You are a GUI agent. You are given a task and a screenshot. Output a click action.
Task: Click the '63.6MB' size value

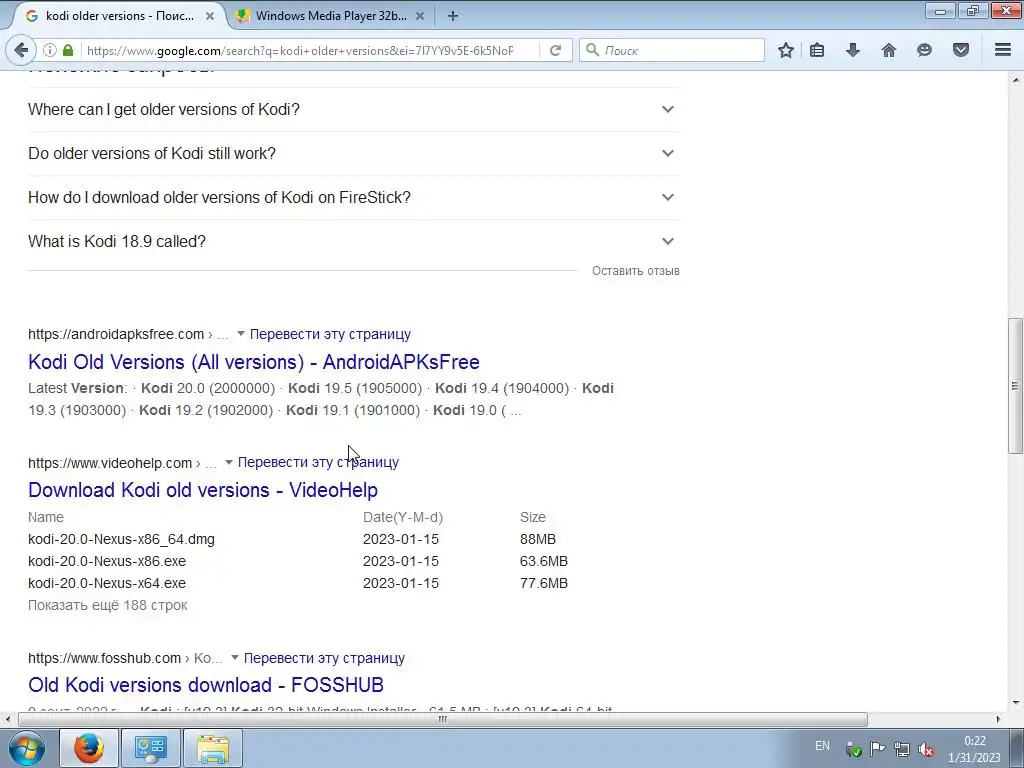544,562
